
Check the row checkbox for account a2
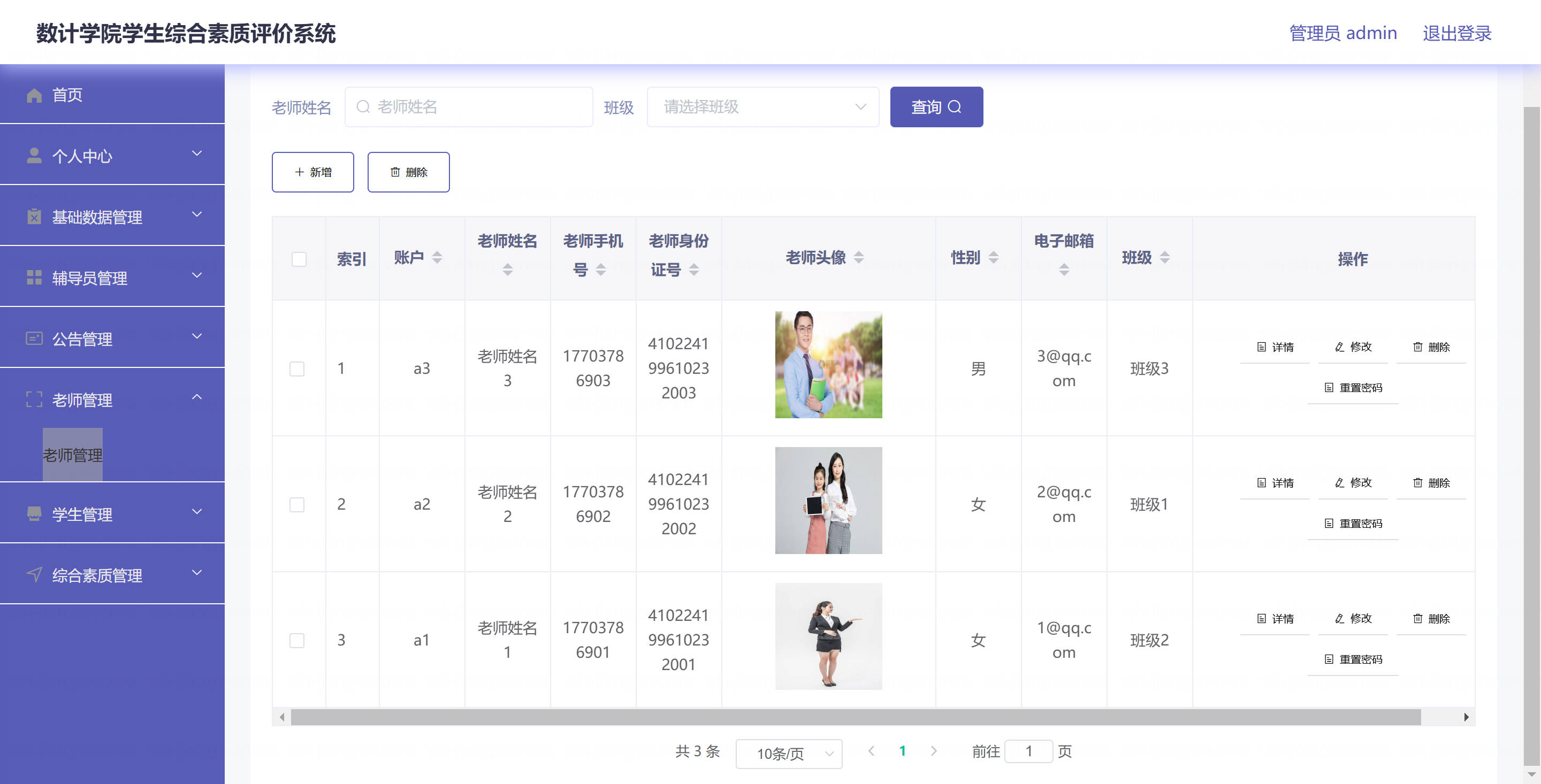click(x=297, y=505)
